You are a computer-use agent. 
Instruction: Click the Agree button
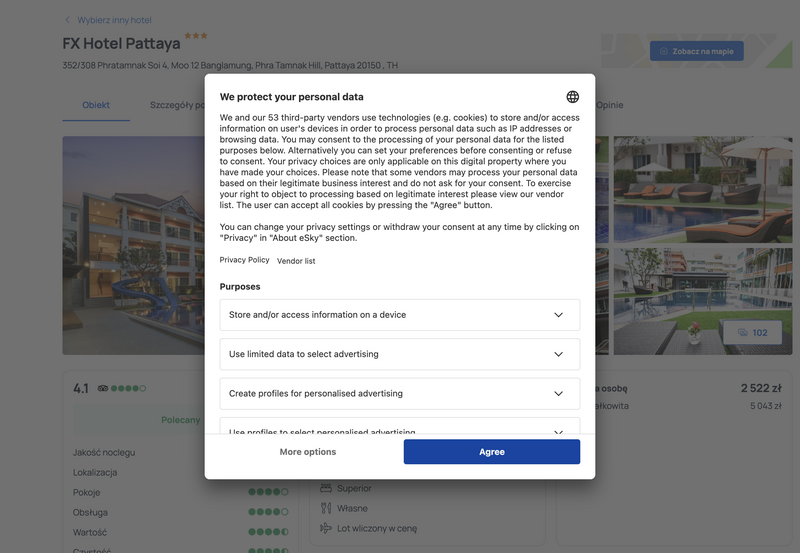(492, 452)
